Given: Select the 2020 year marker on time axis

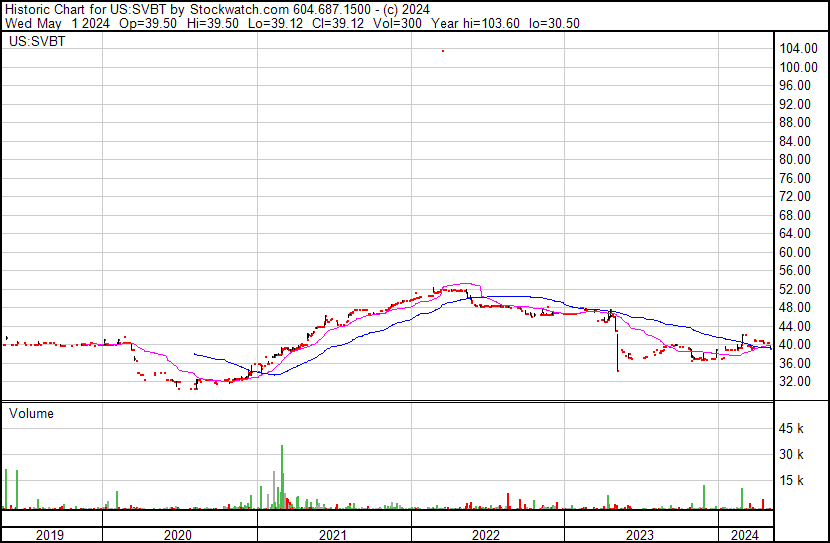Looking at the screenshot, I should [180, 535].
